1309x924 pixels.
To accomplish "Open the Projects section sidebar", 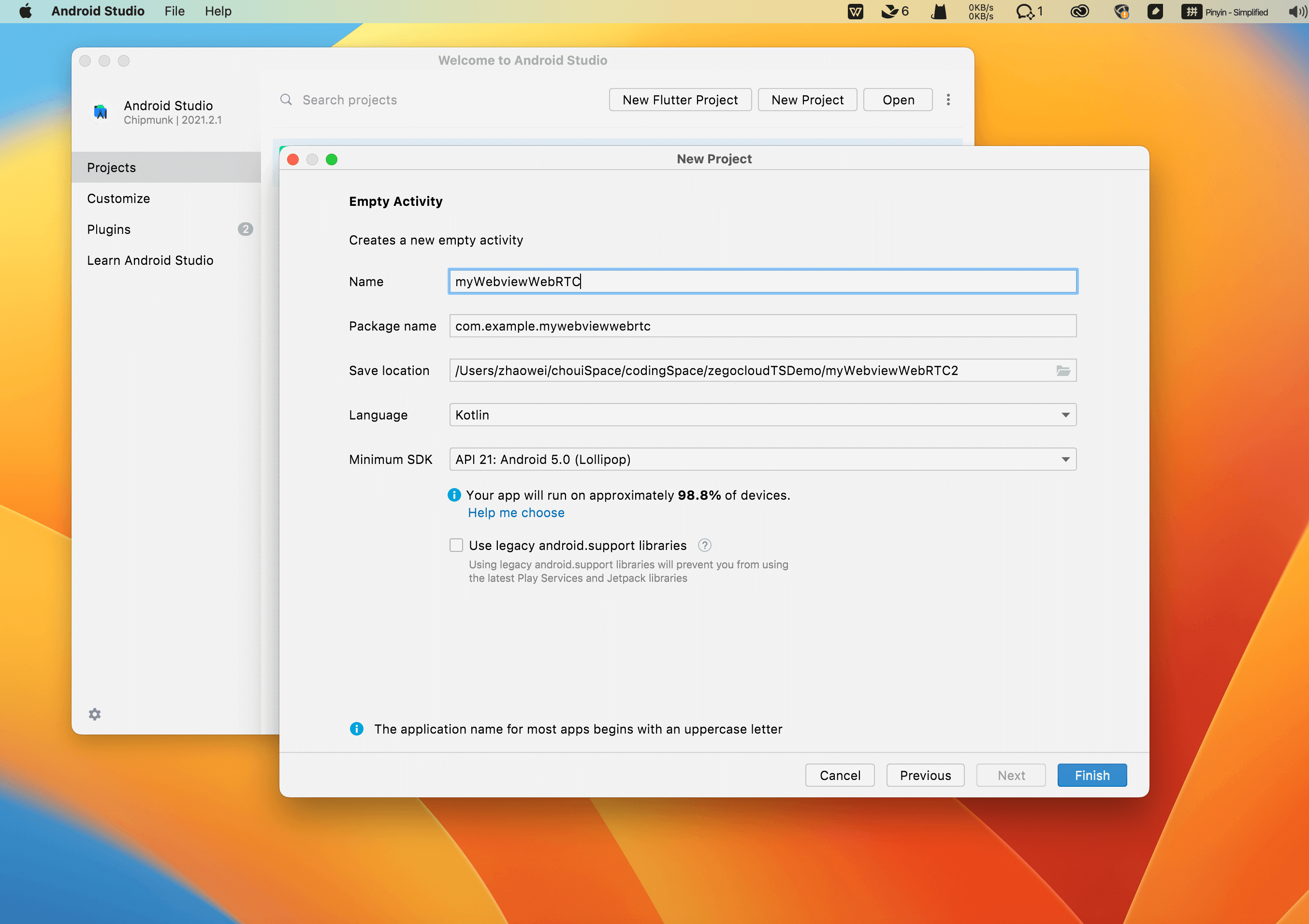I will coord(111,167).
